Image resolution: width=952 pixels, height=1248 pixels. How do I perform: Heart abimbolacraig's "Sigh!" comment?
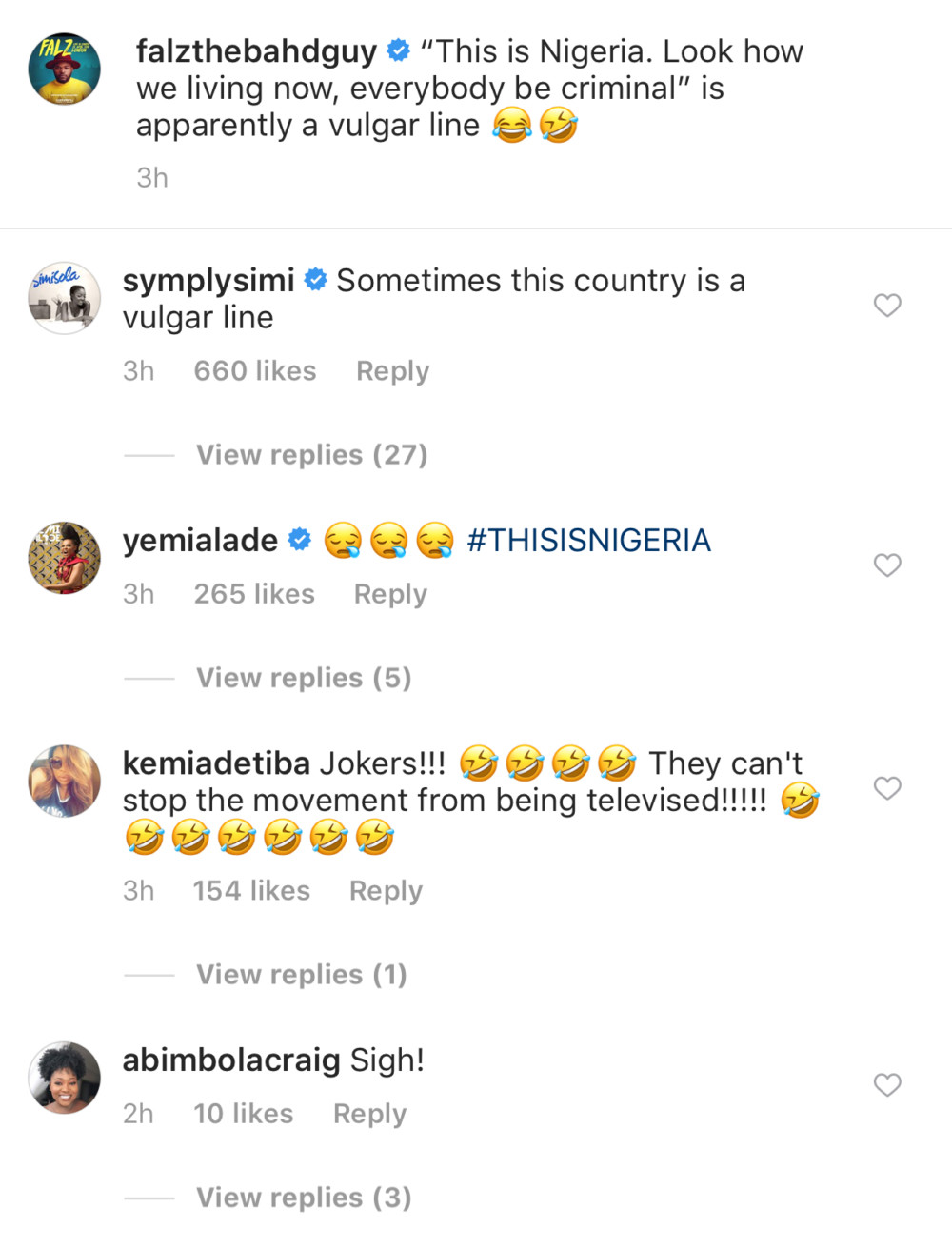tap(887, 1085)
